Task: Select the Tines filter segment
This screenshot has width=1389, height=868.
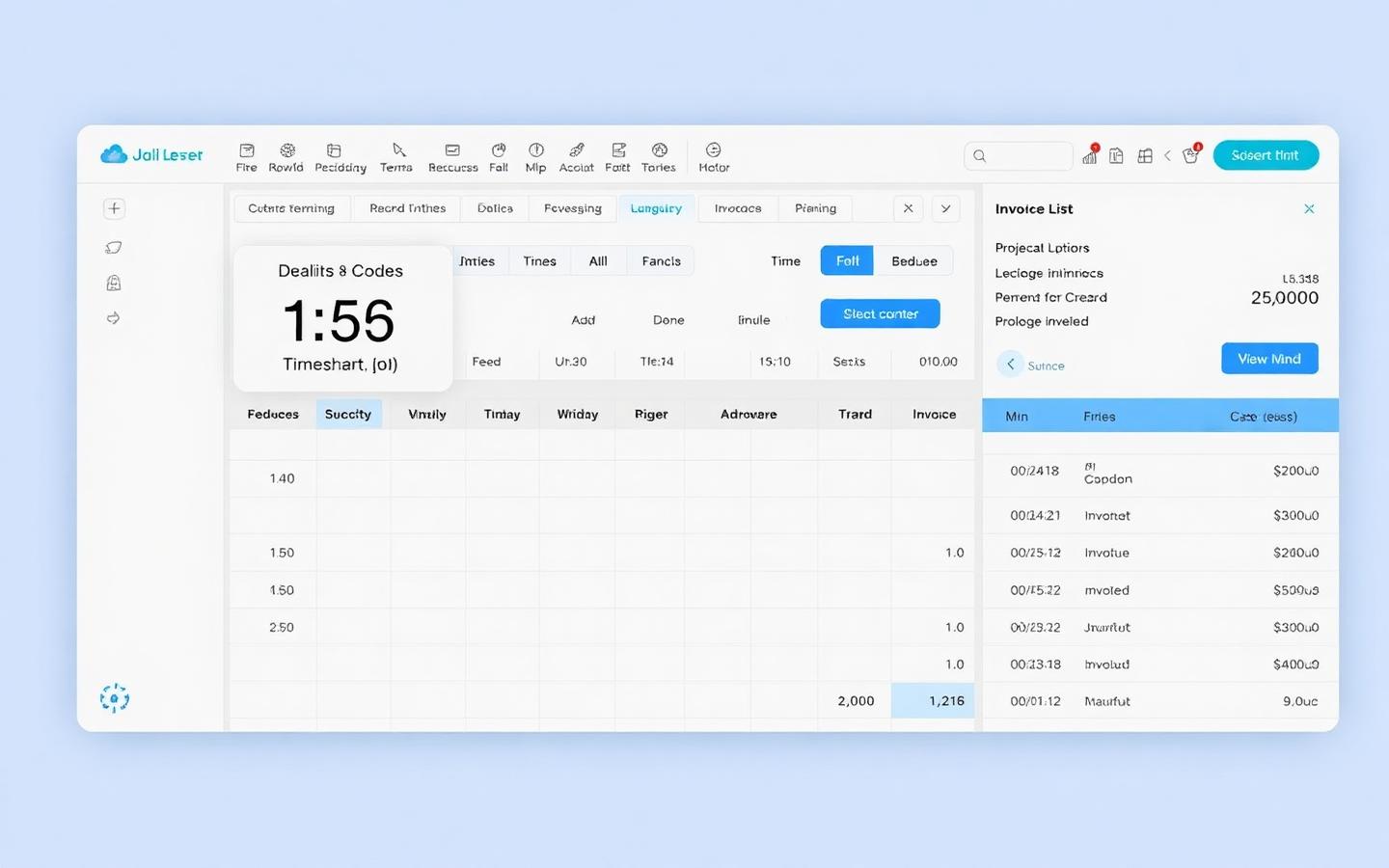Action: (x=539, y=261)
